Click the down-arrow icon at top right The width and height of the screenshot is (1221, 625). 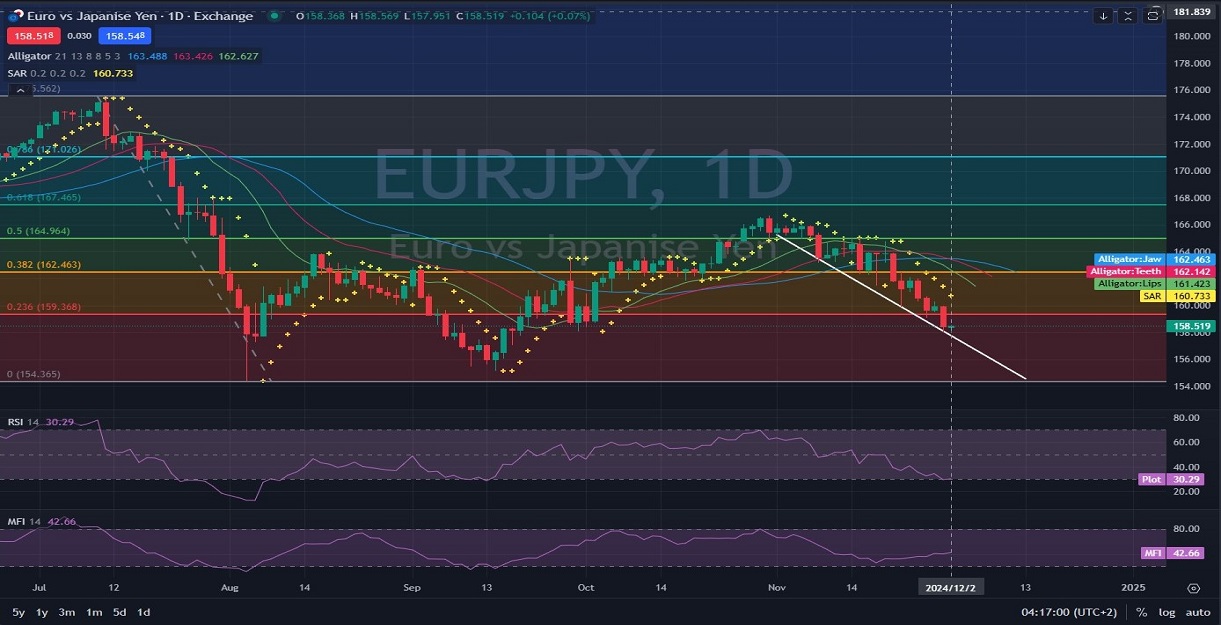(x=1103, y=15)
